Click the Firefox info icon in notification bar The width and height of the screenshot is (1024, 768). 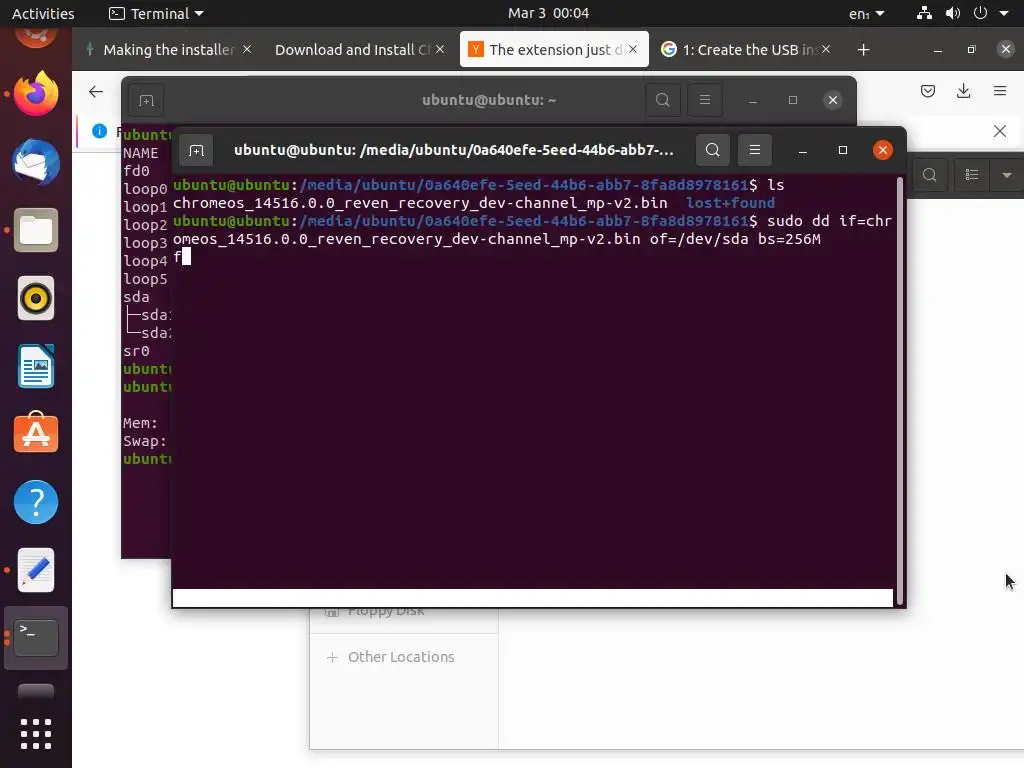(99, 131)
